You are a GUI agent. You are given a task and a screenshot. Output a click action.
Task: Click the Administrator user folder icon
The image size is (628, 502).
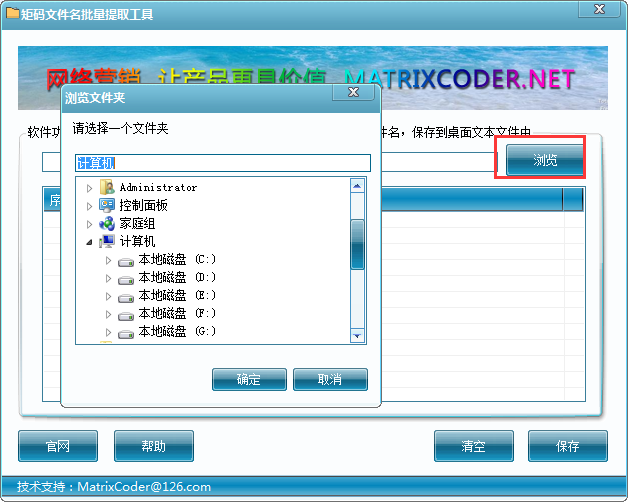click(107, 187)
